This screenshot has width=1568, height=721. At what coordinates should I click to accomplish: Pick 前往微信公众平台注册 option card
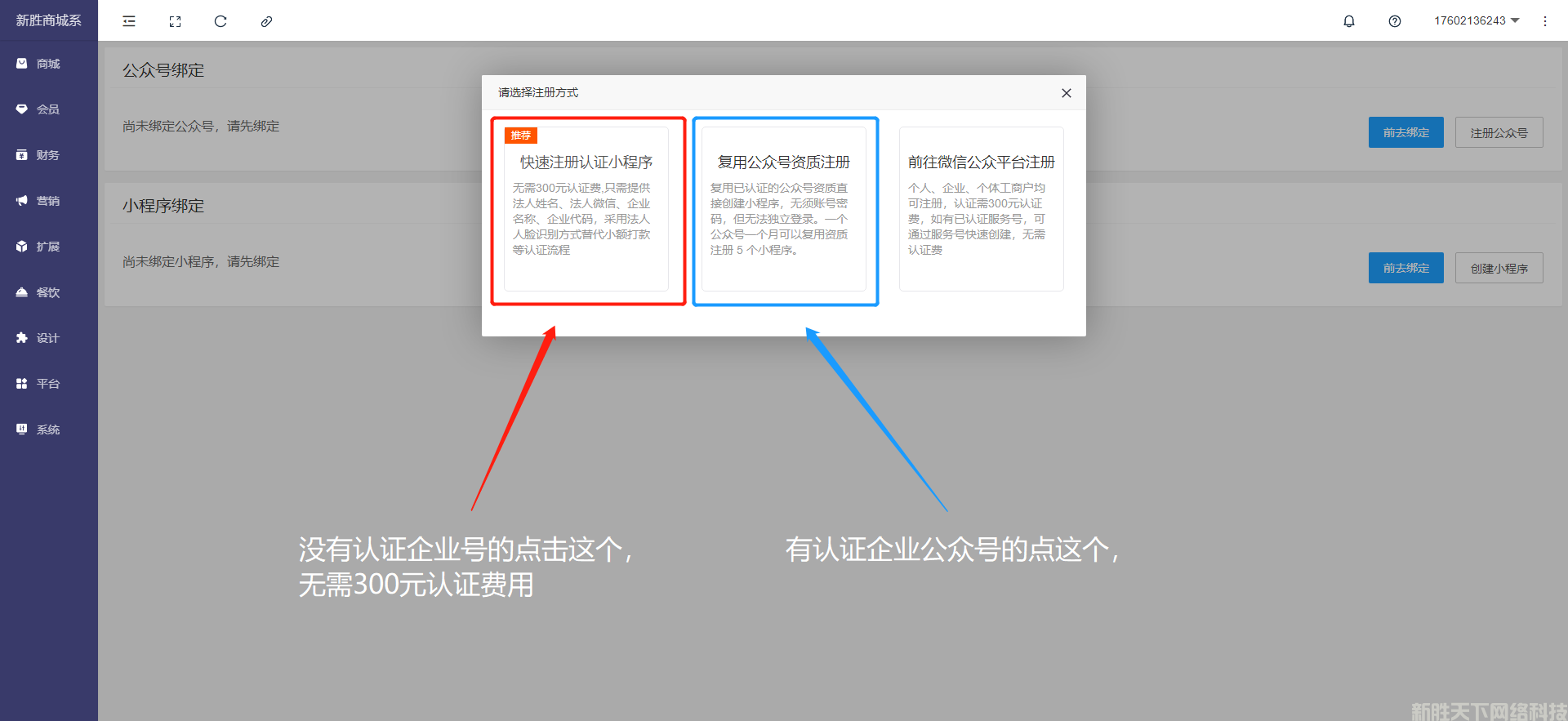[981, 209]
